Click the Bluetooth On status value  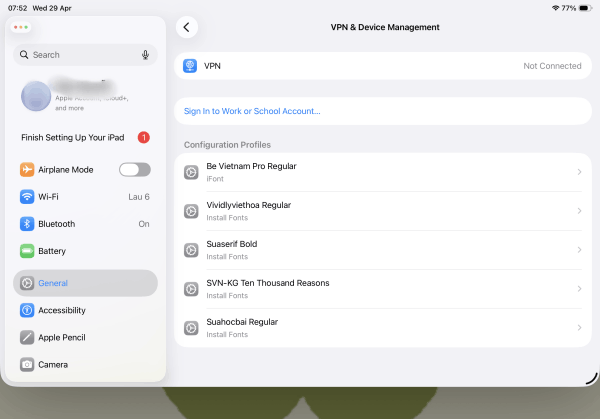(144, 224)
